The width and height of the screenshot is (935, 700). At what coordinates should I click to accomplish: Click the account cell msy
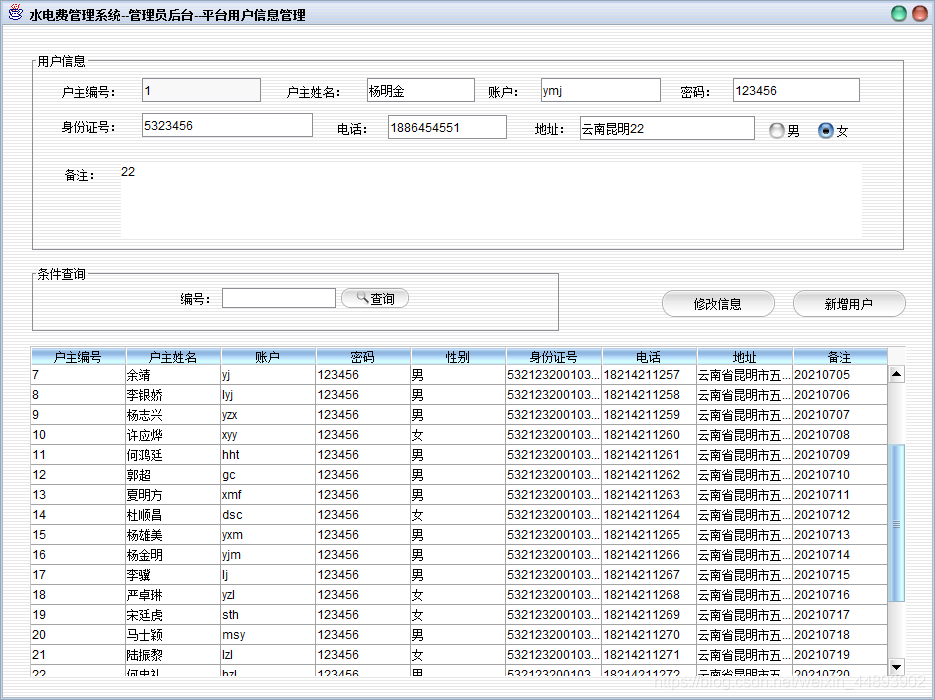click(x=268, y=634)
